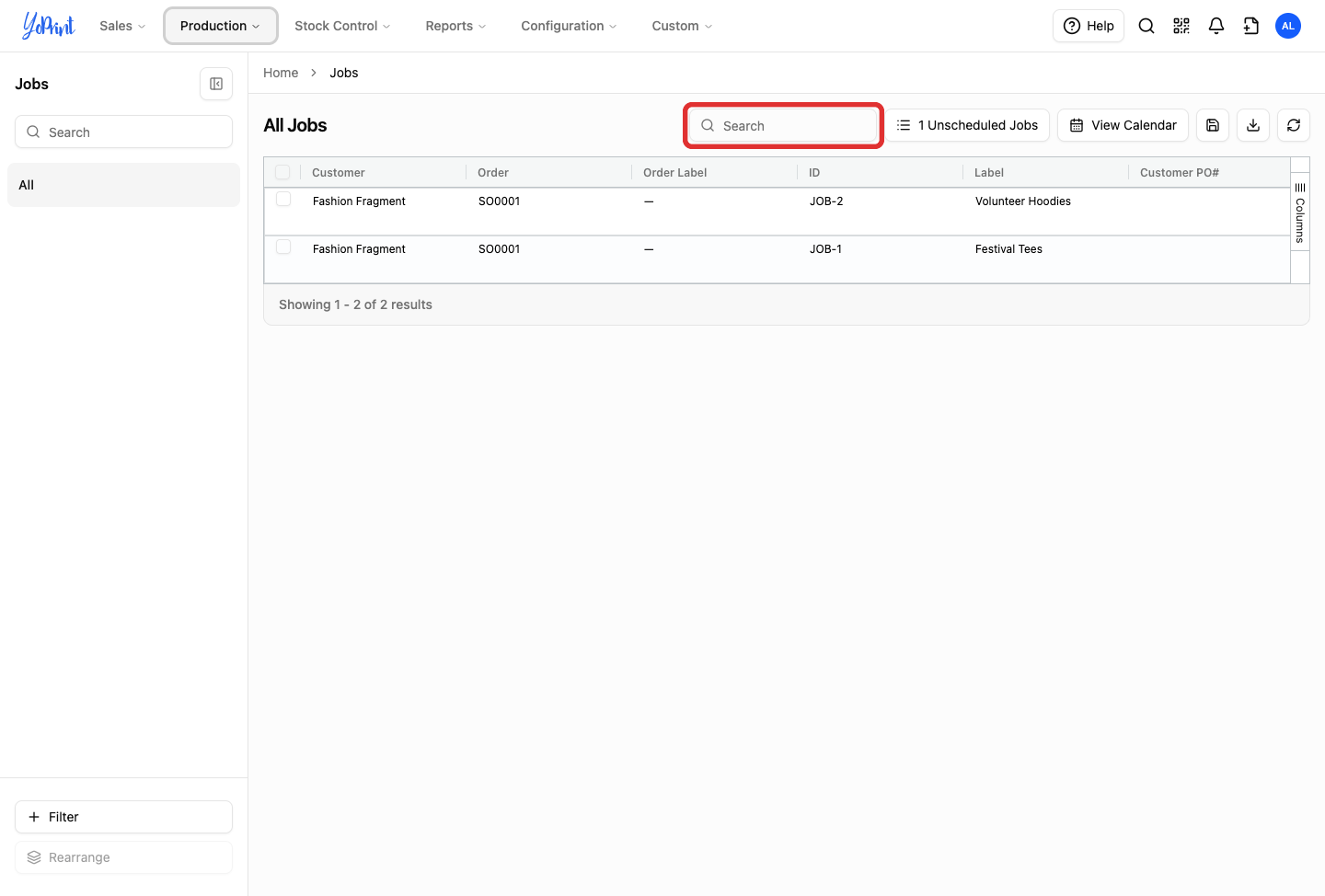Click the Jobs breadcrumb
Screen dimensions: 1325x896
(344, 73)
